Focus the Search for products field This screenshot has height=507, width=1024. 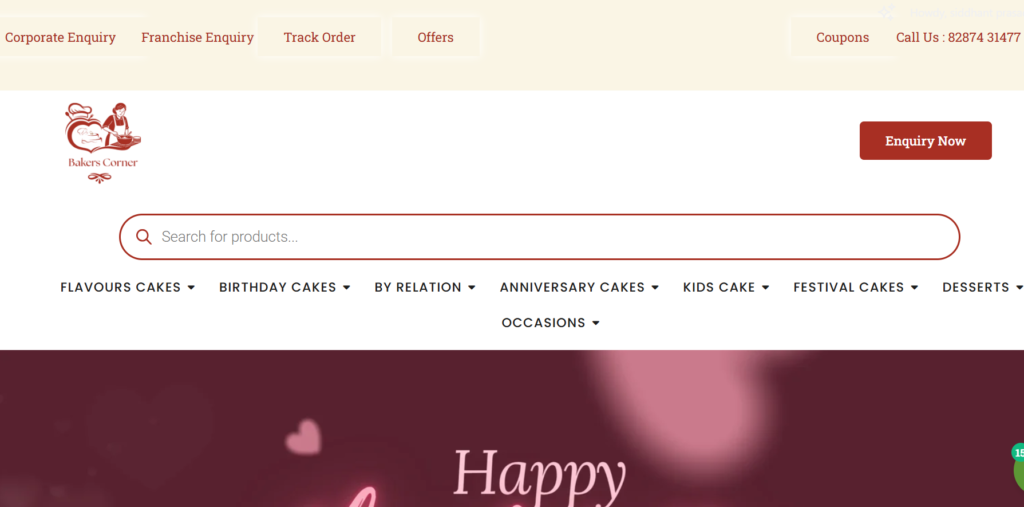pos(539,237)
